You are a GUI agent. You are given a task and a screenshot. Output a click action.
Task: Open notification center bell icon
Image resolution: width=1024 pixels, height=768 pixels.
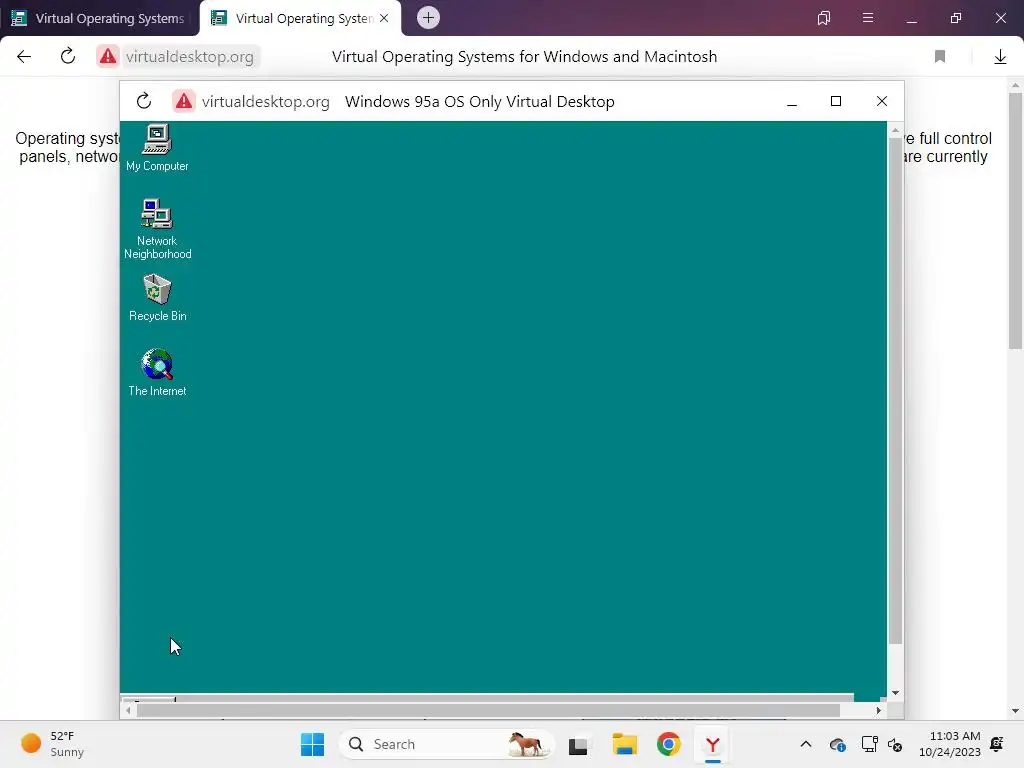pyautogui.click(x=997, y=744)
